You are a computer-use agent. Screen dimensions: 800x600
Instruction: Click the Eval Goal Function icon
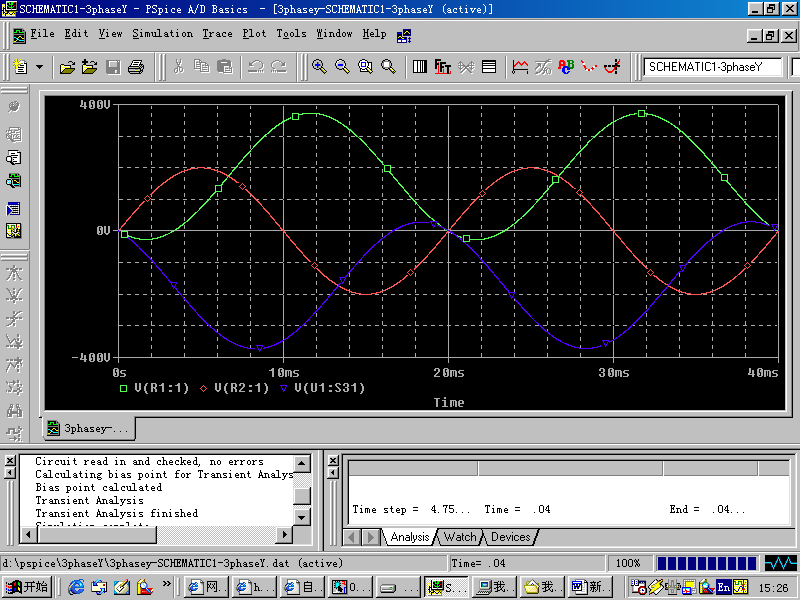click(x=543, y=66)
